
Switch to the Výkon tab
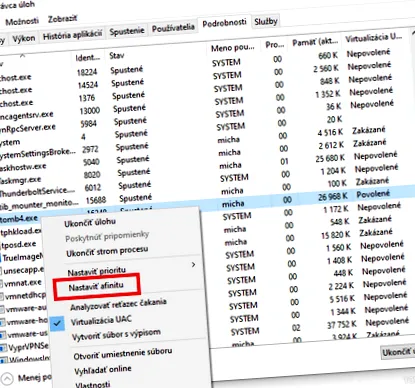point(24,38)
